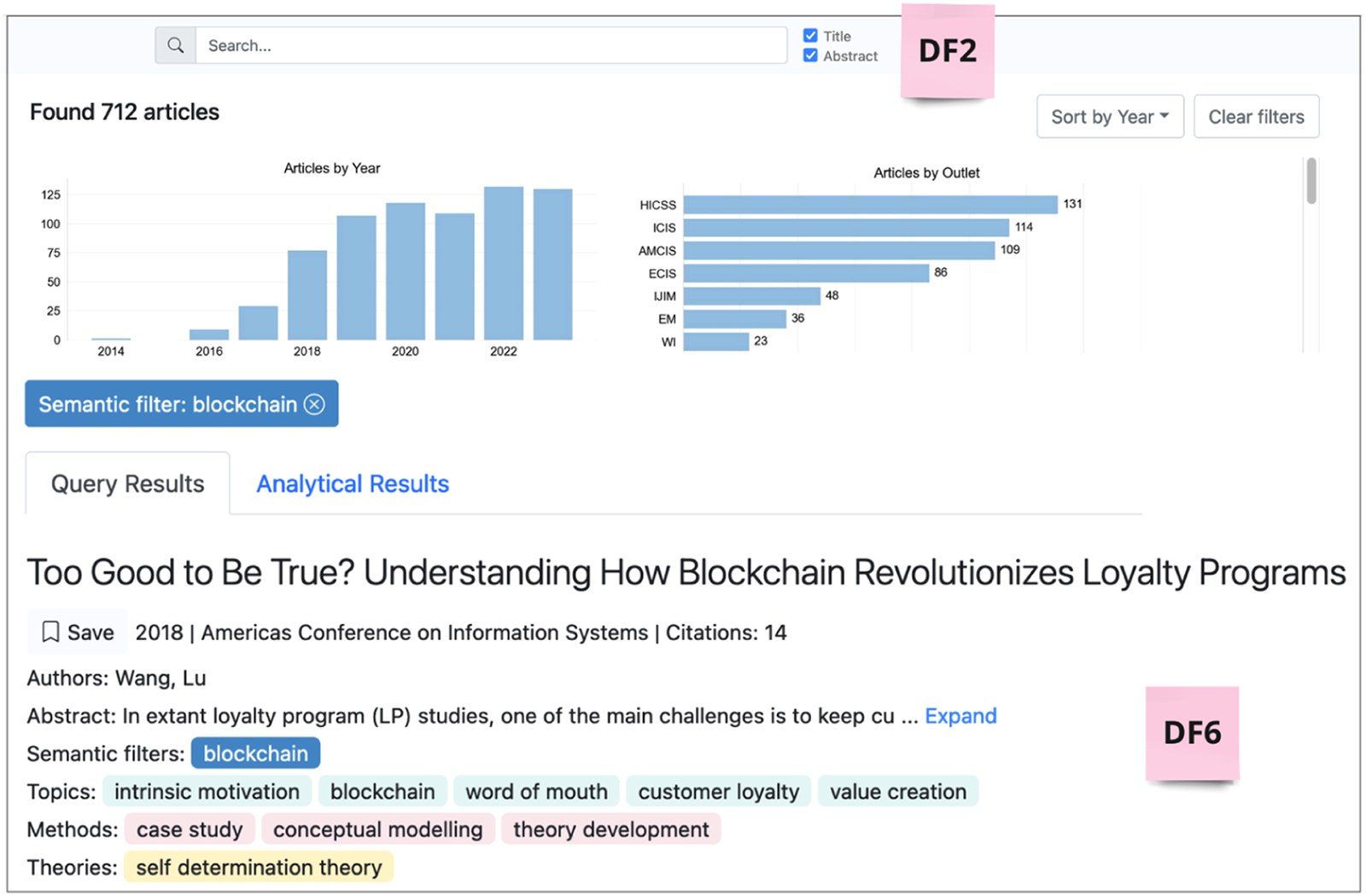Remove the blockchain semantic filter (x icon)

314,404
